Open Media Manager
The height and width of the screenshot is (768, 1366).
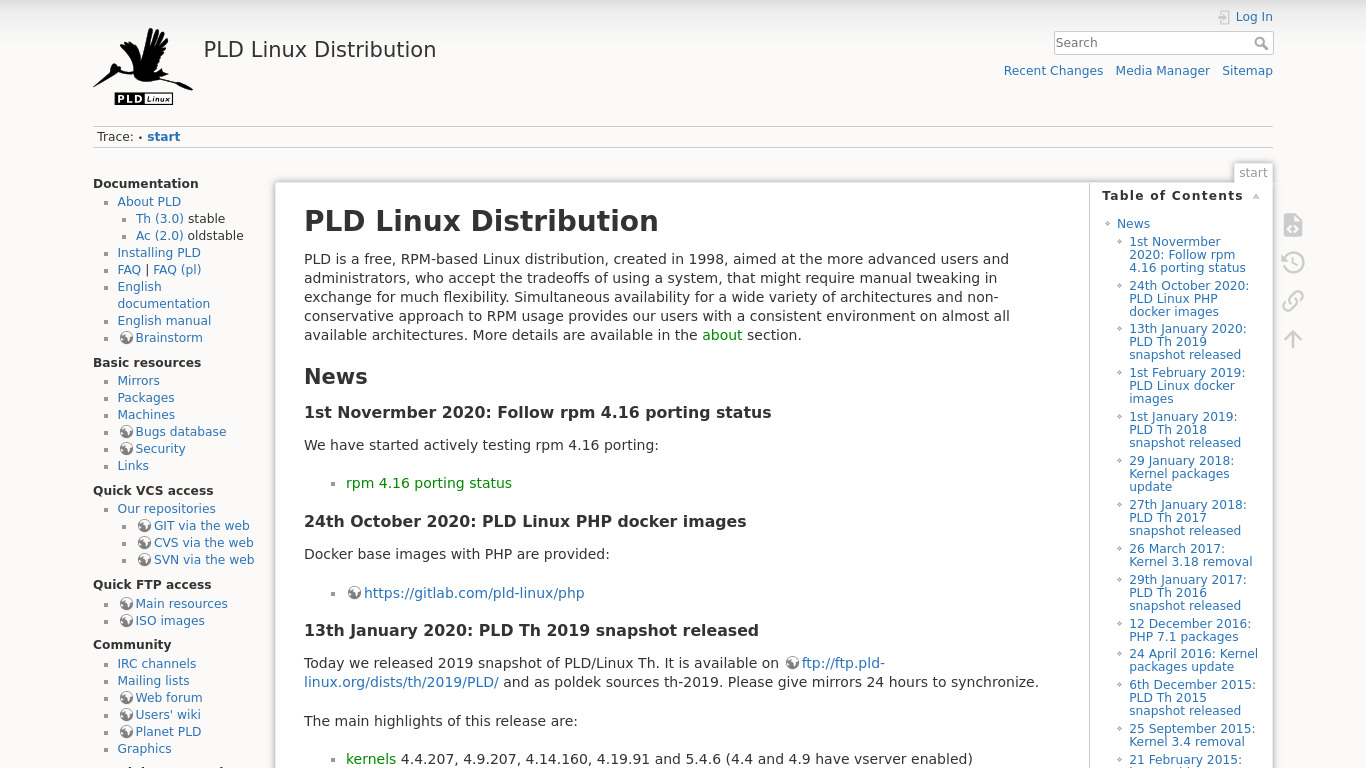pos(1162,71)
